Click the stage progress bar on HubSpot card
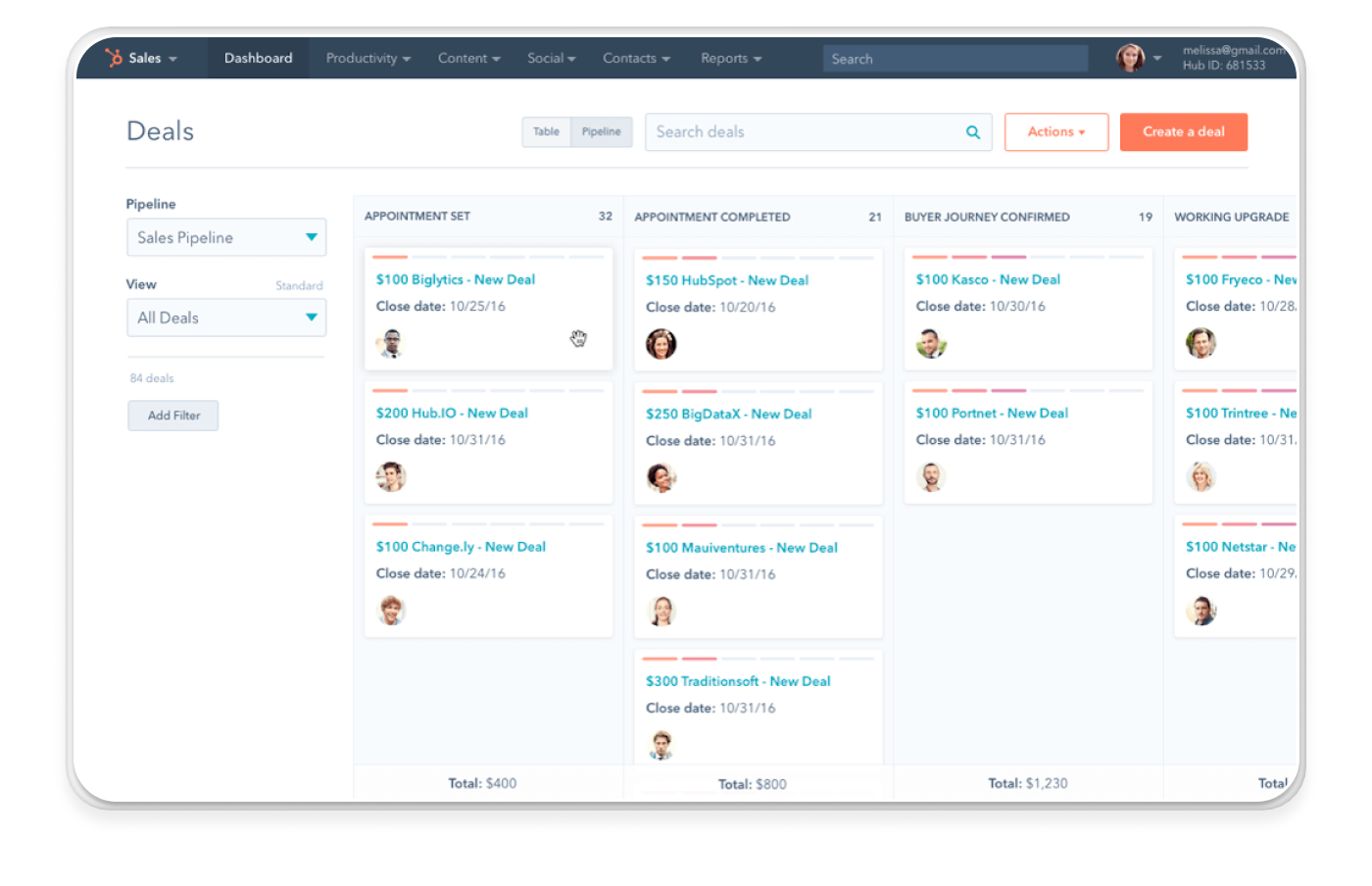The width and height of the screenshot is (1372, 886). coord(758,258)
